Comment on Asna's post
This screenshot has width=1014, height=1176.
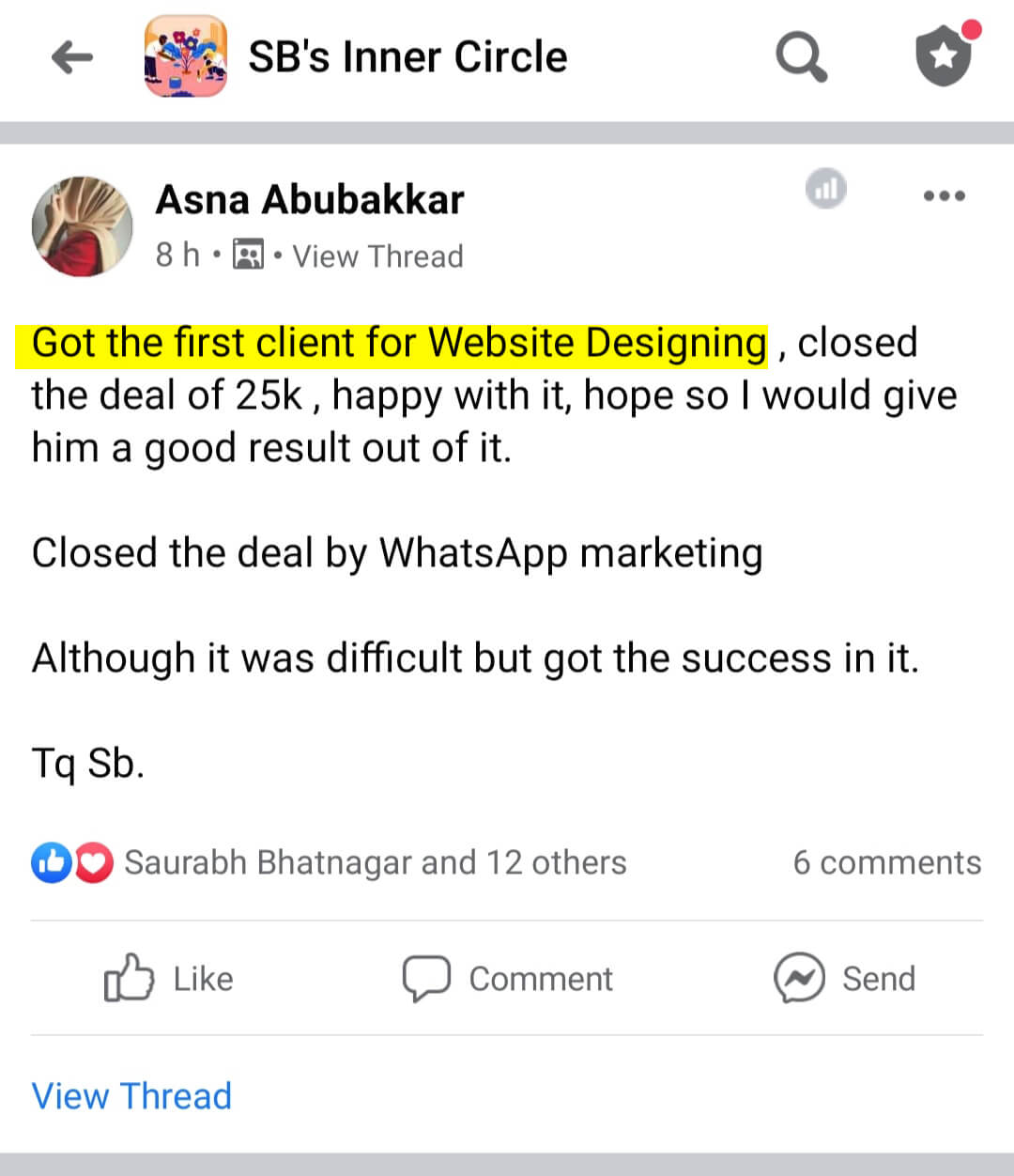[507, 978]
